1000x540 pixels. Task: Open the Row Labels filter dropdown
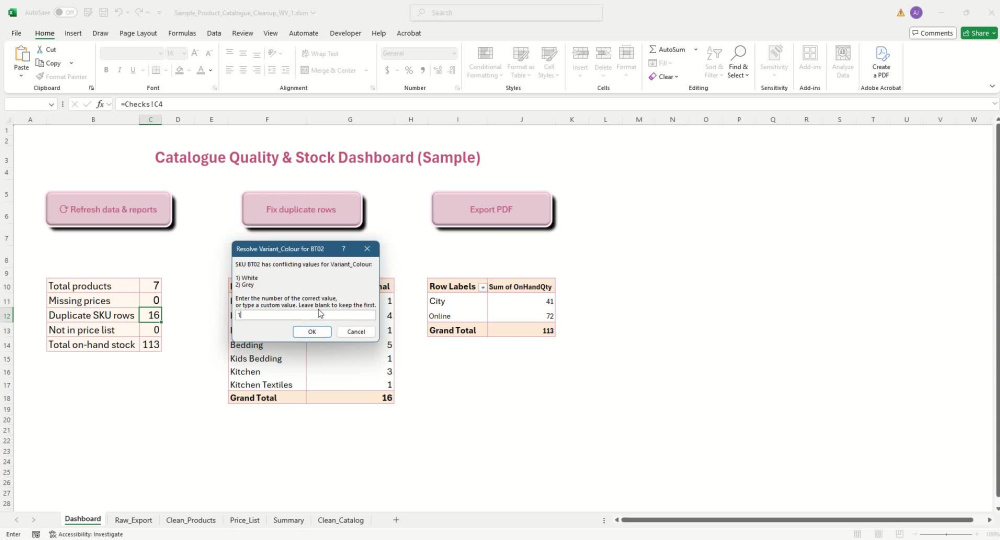[482, 288]
